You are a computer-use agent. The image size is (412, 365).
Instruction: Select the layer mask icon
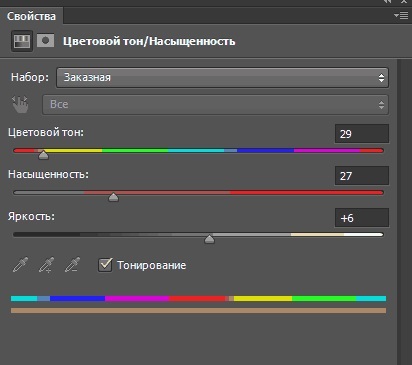coord(45,41)
